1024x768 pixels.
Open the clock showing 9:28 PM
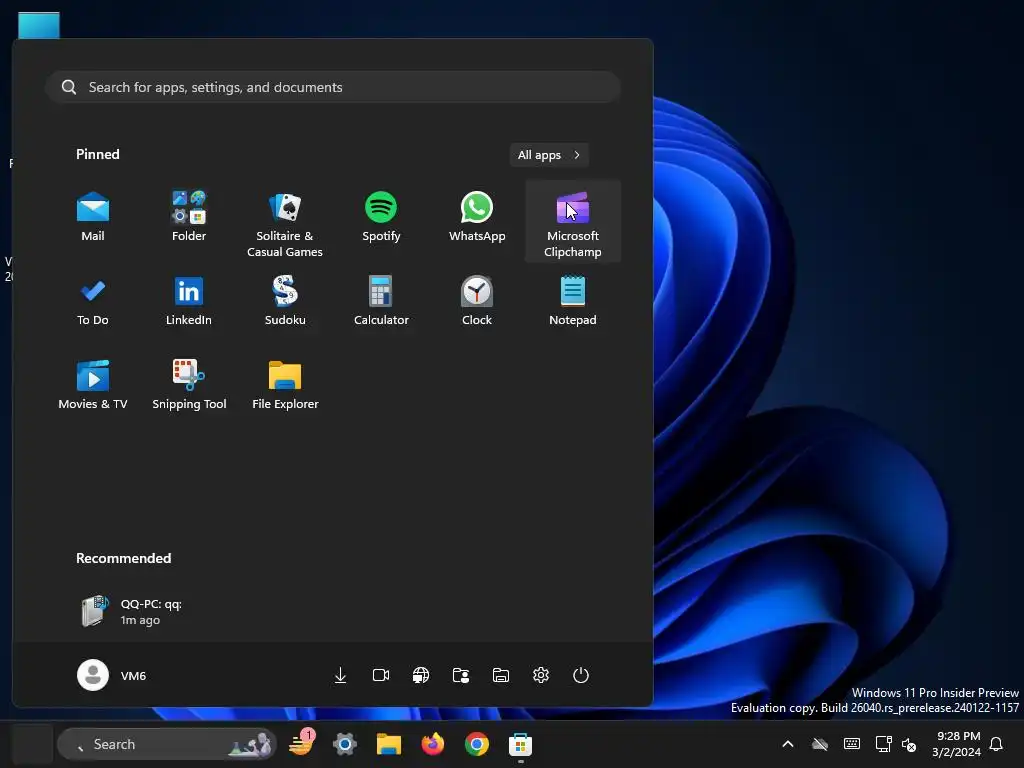pos(957,744)
